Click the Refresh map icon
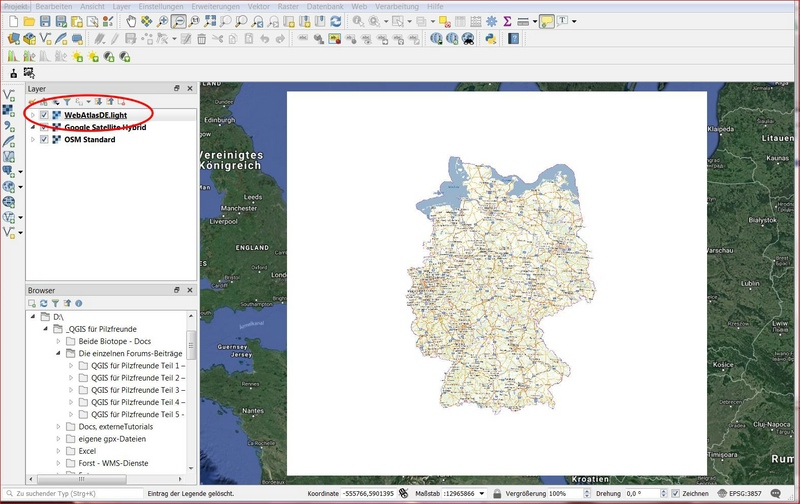 pos(336,21)
